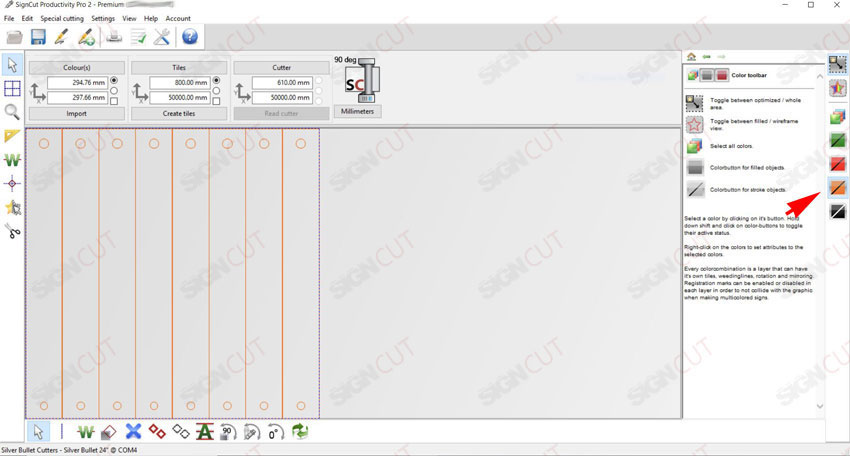Toggle filled / wireframe star icon on right toolbar

point(838,88)
